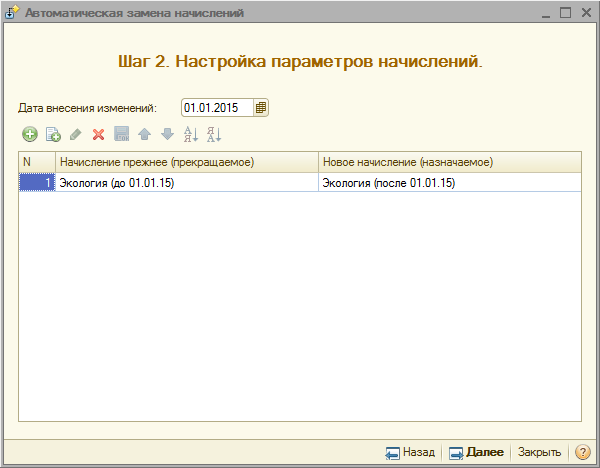Sort the table ascending

(190, 135)
